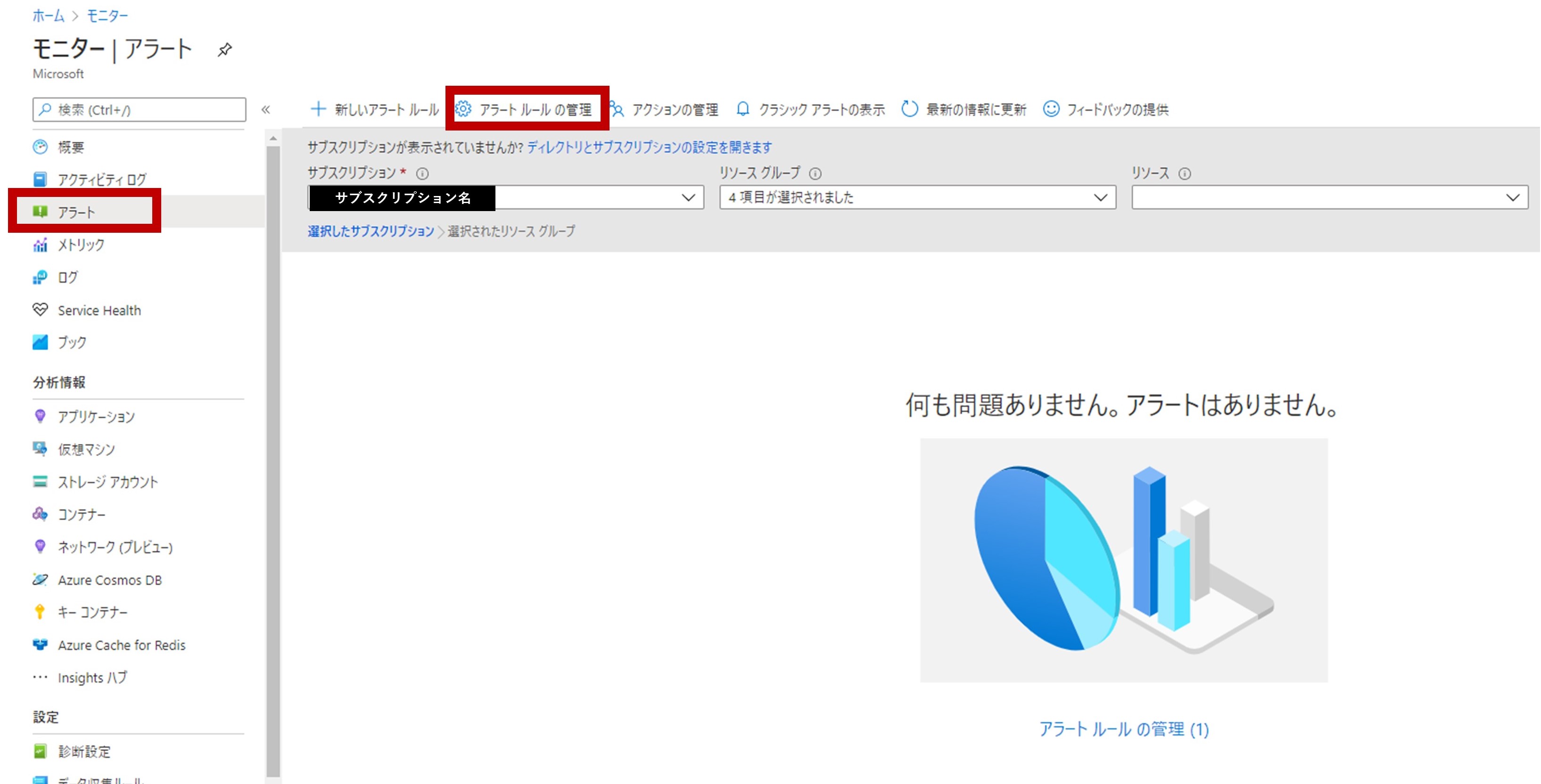Image resolution: width=1541 pixels, height=784 pixels.
Task: Click アラート ルール の管理 (1) link
Action: point(1123,729)
